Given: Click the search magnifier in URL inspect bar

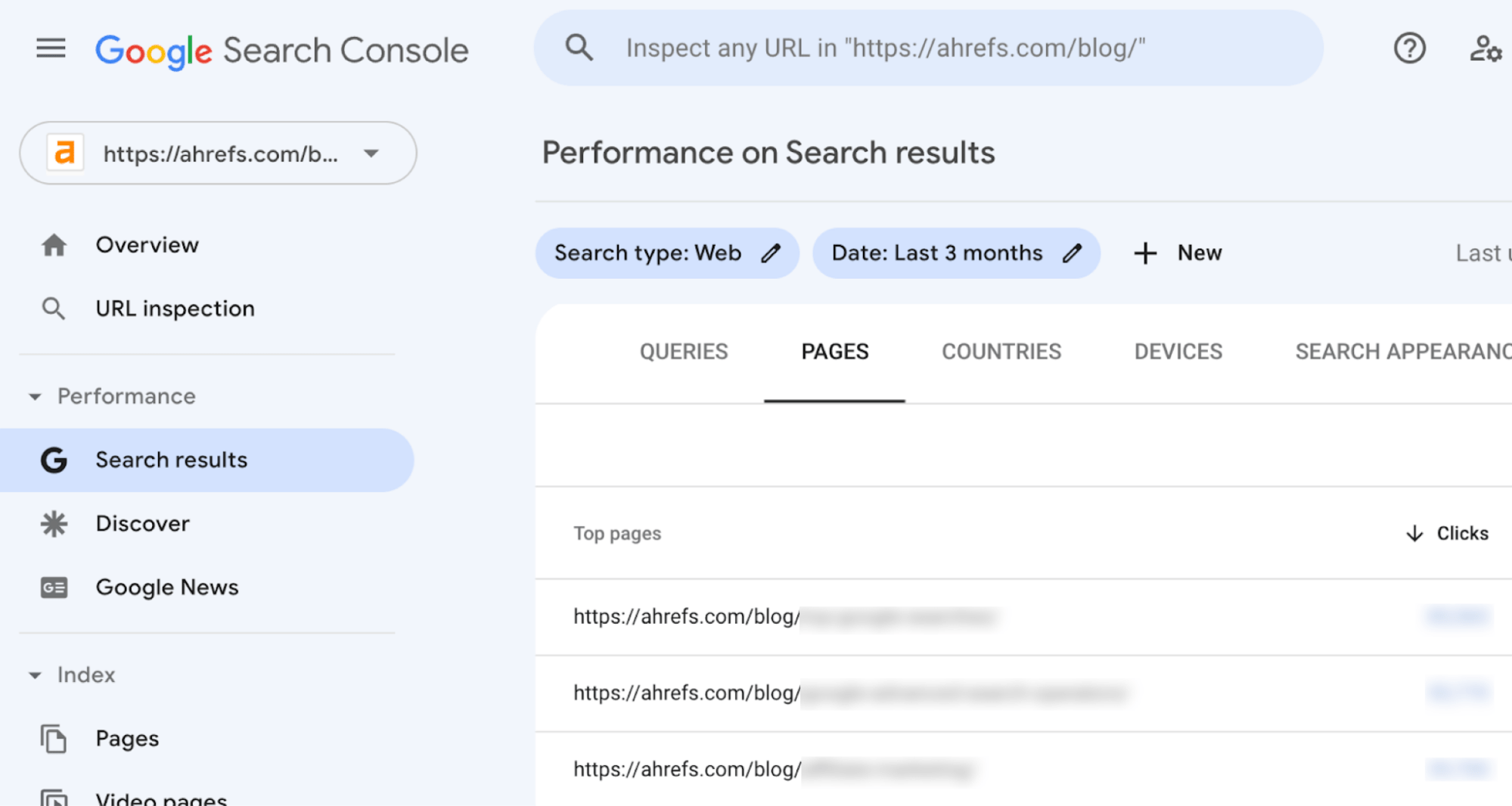Looking at the screenshot, I should pos(578,48).
